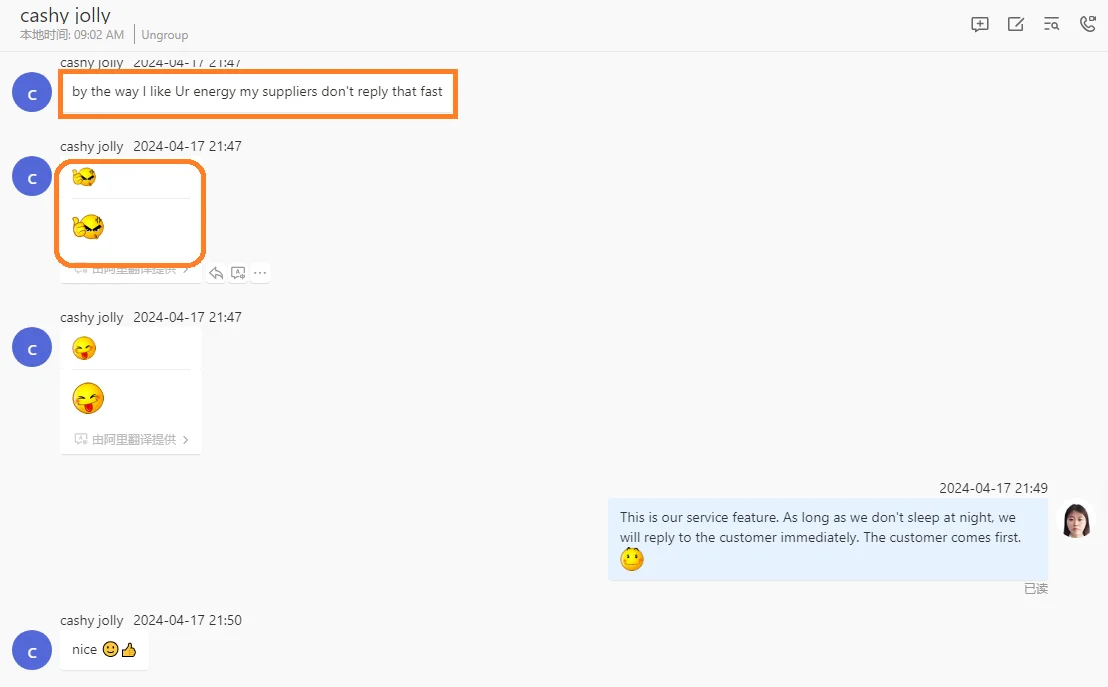Start a voice call with the phone icon

(x=1088, y=24)
